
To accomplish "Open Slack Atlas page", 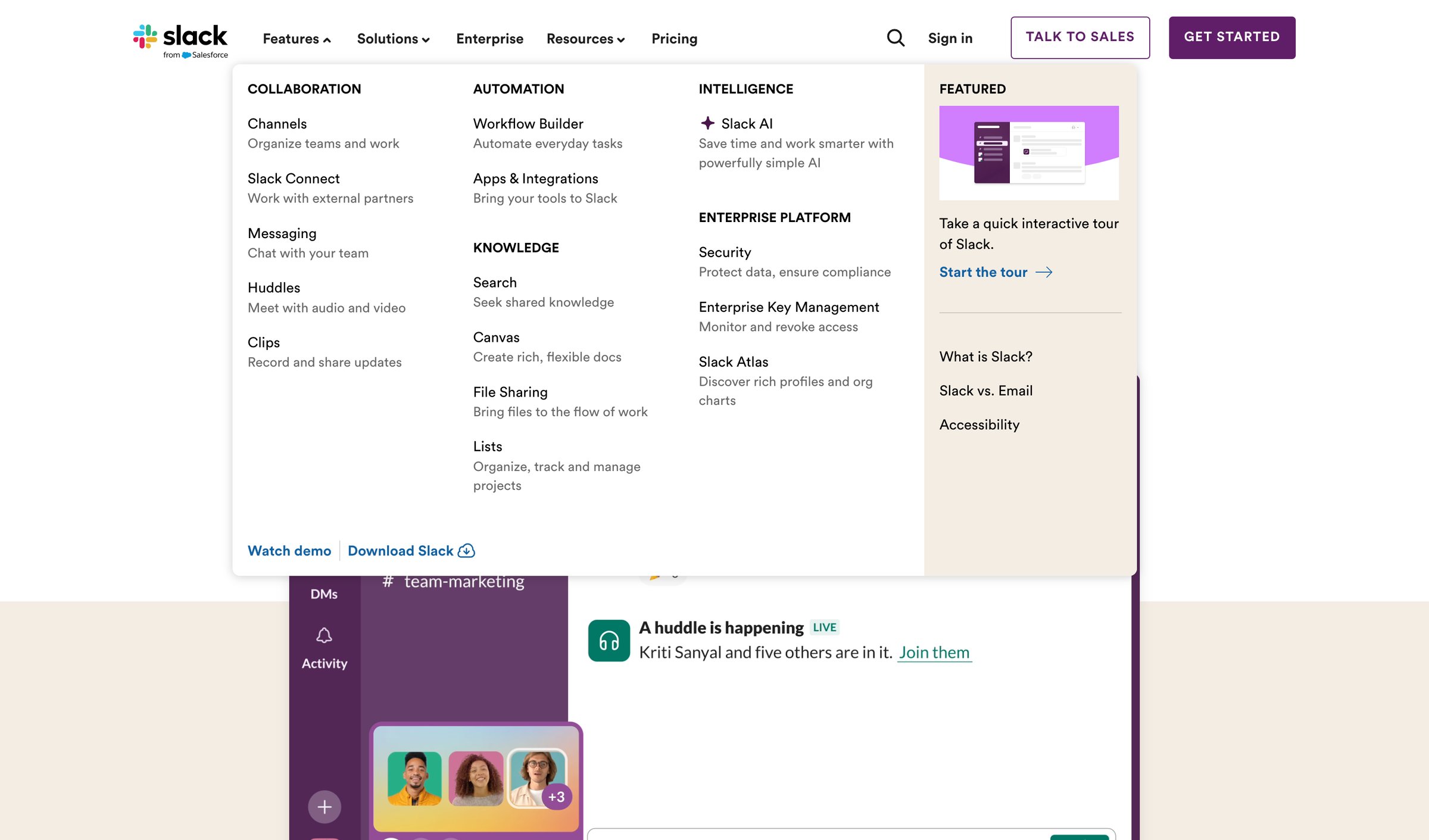I will pos(734,362).
